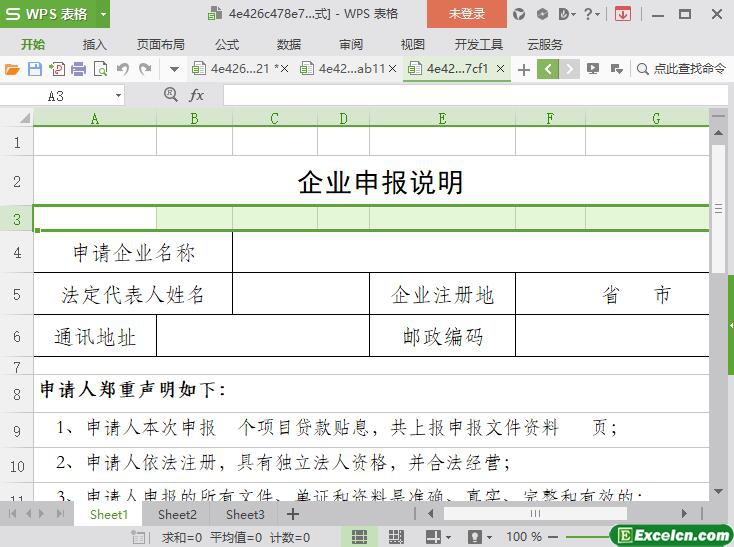
Task: Click the 未登录 login button
Action: 467,14
